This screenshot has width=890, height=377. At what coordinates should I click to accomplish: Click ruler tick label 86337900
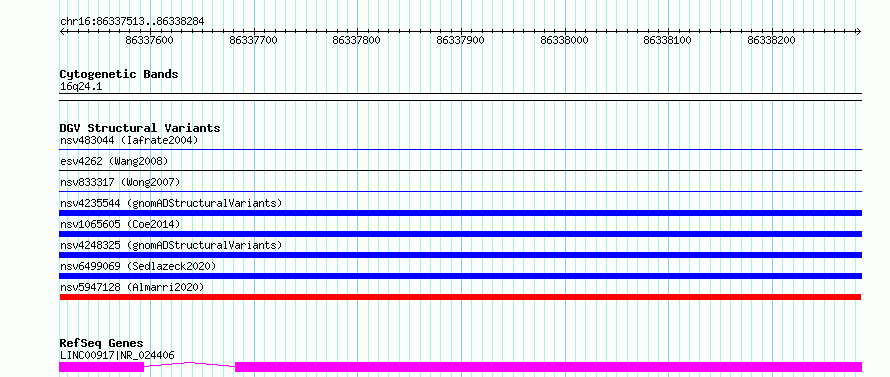click(460, 40)
